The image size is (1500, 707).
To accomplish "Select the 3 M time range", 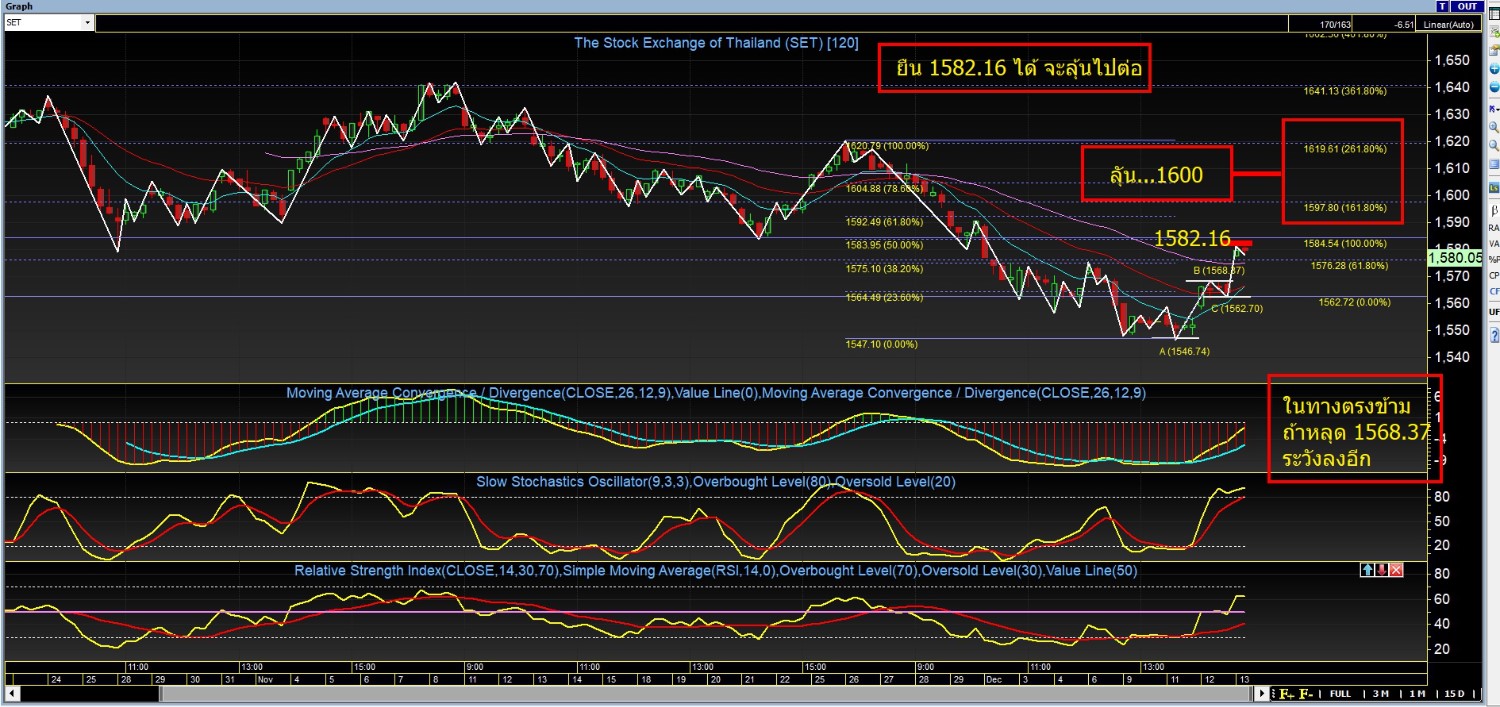I will coord(1379,693).
